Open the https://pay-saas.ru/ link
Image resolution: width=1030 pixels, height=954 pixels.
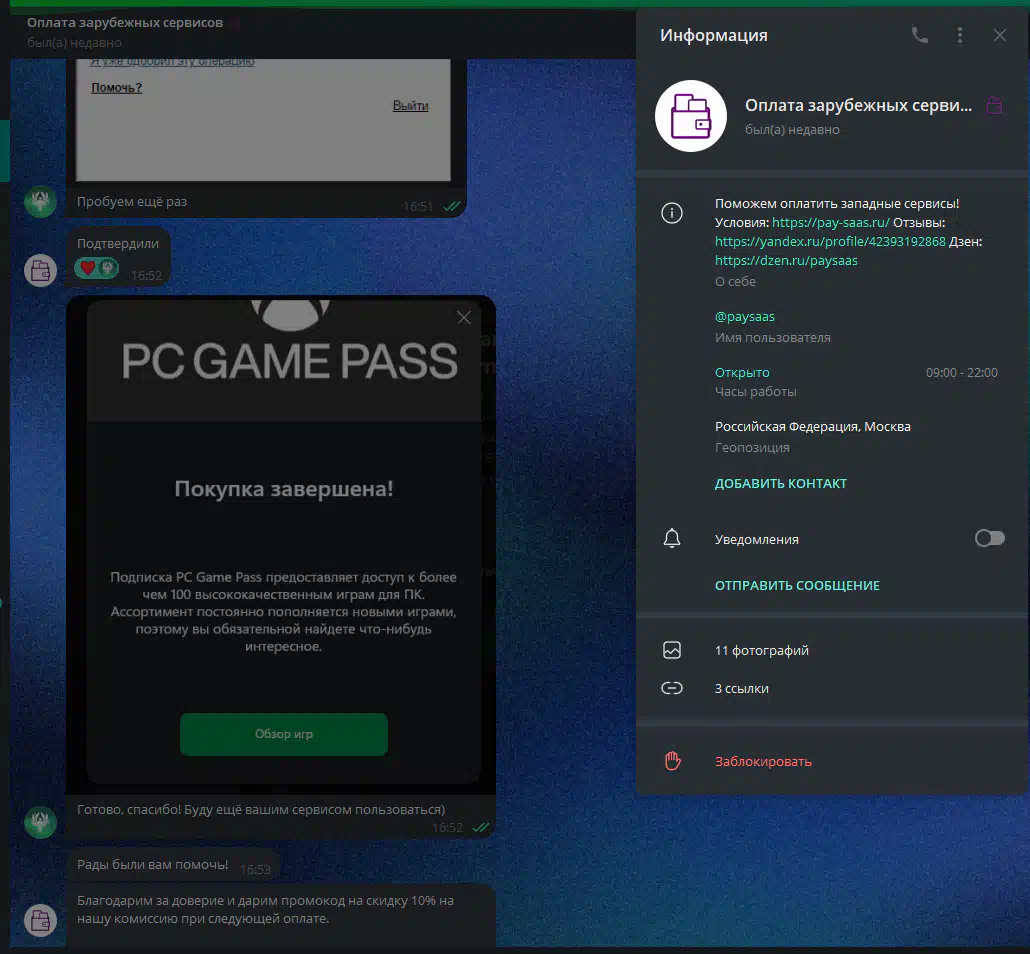830,223
